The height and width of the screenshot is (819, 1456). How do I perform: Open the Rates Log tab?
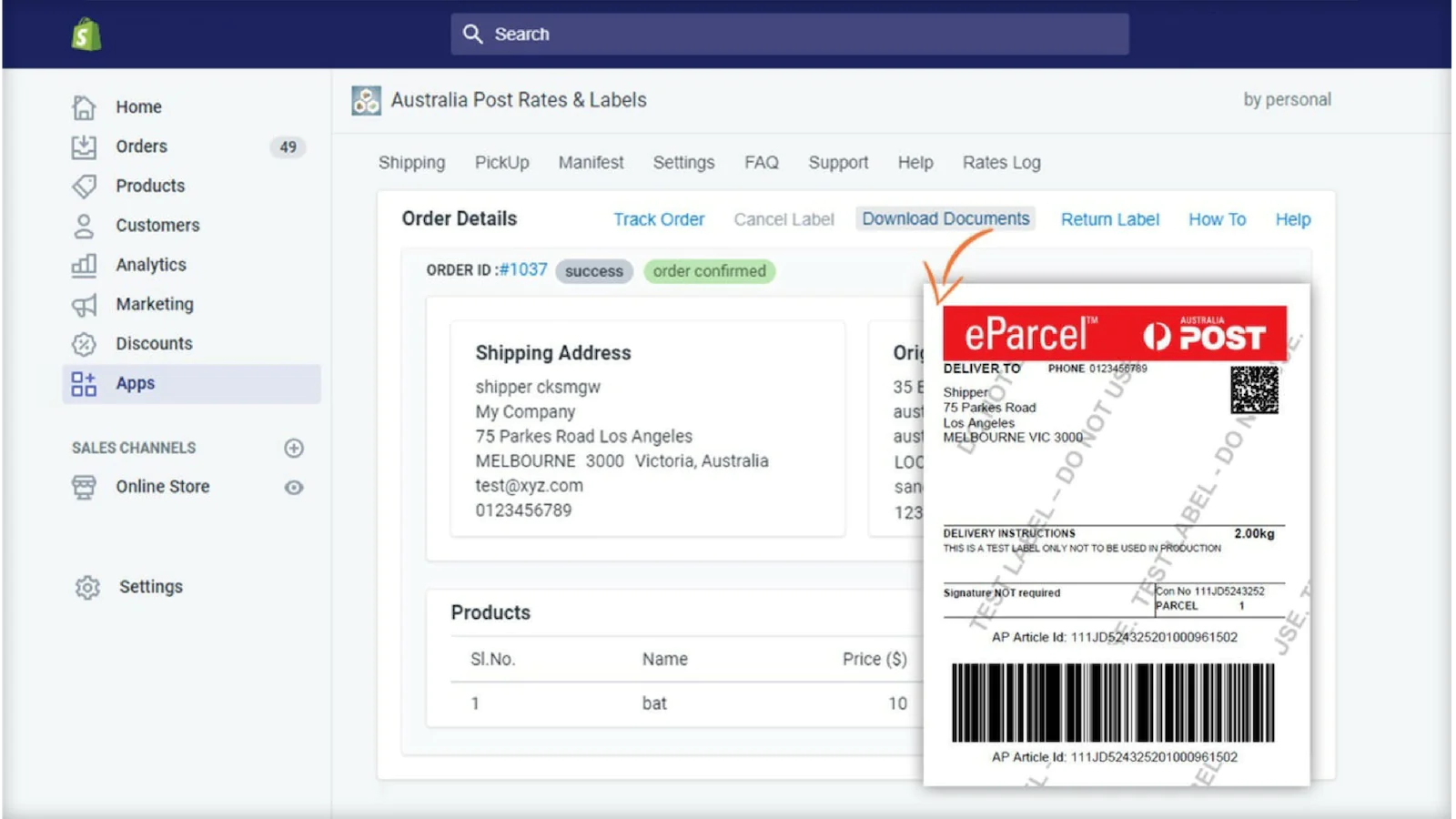click(x=1001, y=163)
